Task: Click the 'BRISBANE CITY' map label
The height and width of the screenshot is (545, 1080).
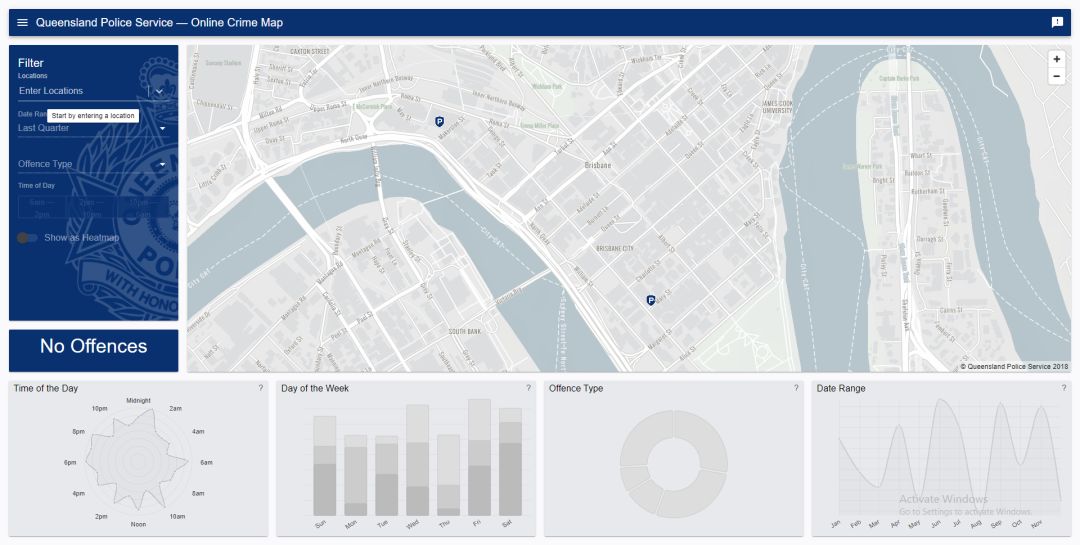Action: pyautogui.click(x=614, y=248)
